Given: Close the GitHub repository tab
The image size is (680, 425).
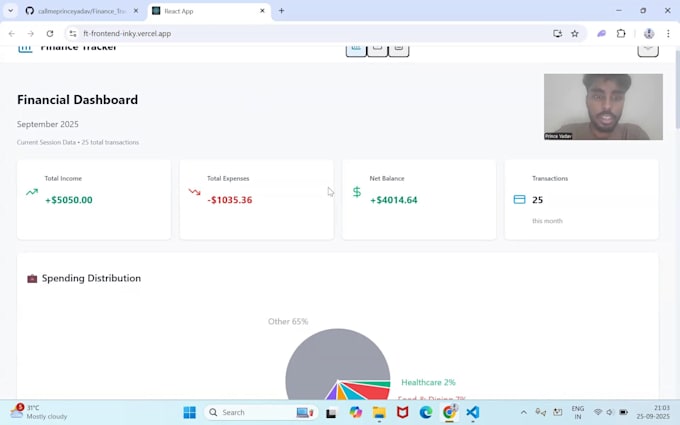Looking at the screenshot, I should (x=136, y=11).
